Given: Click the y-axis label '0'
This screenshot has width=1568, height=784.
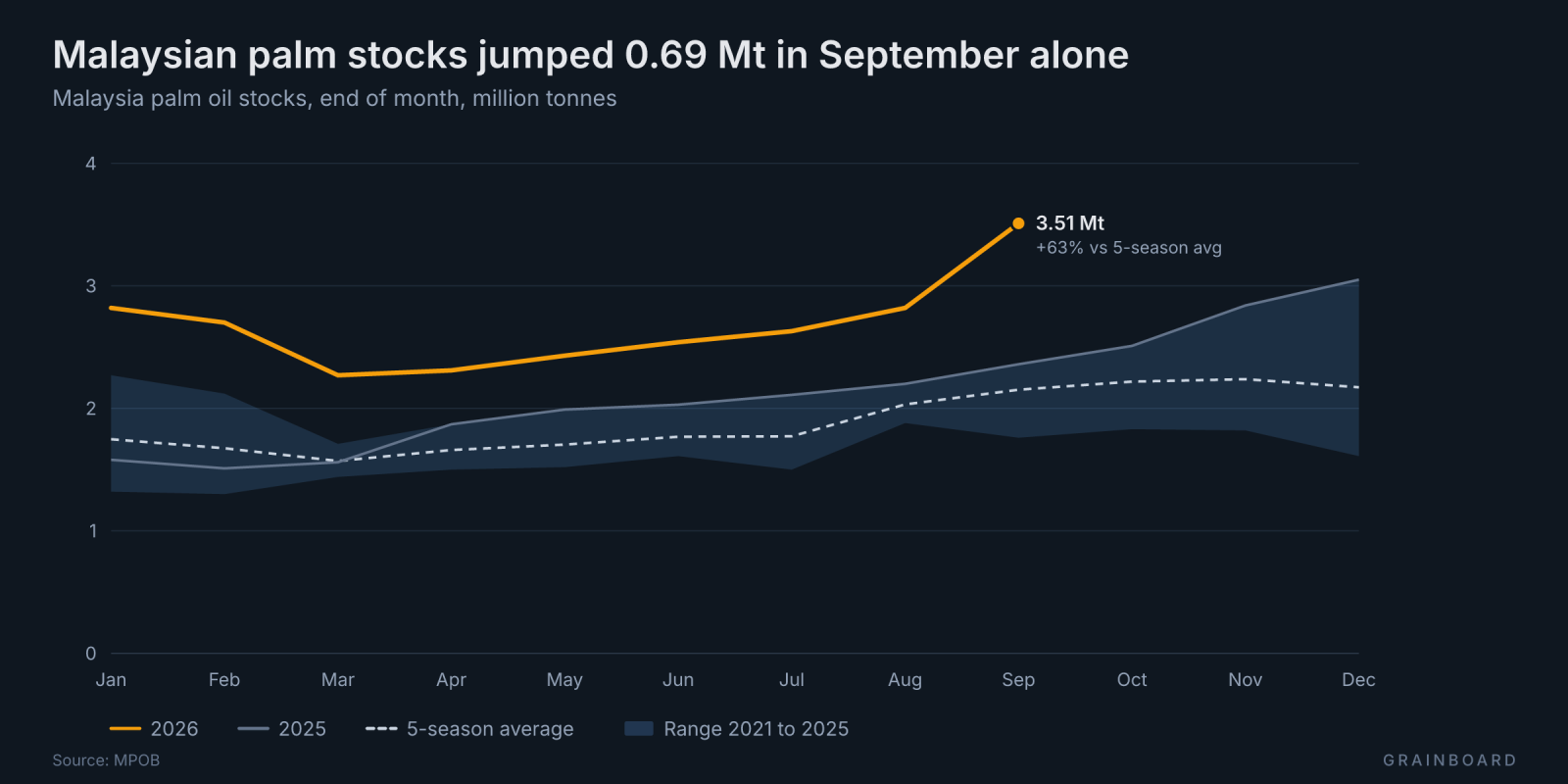Looking at the screenshot, I should 91,654.
